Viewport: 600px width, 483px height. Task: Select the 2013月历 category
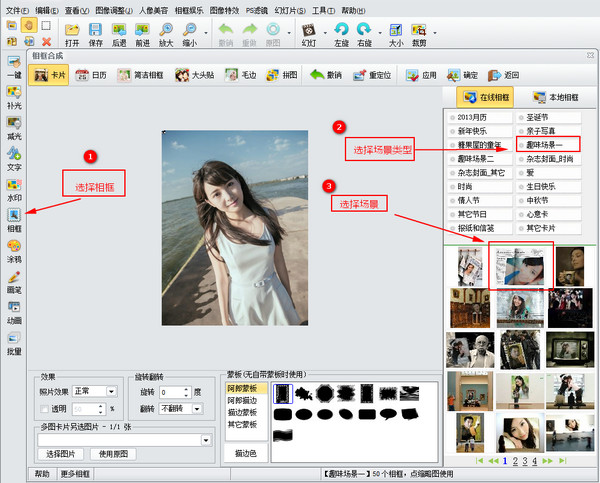click(480, 117)
